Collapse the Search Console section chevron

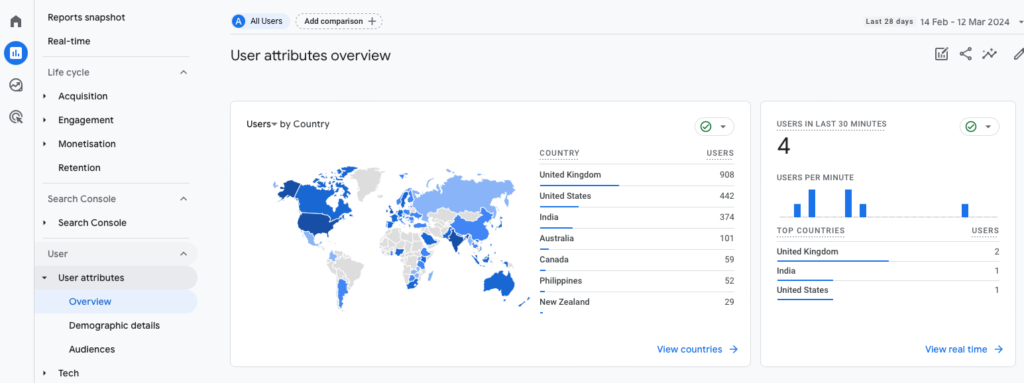point(184,199)
